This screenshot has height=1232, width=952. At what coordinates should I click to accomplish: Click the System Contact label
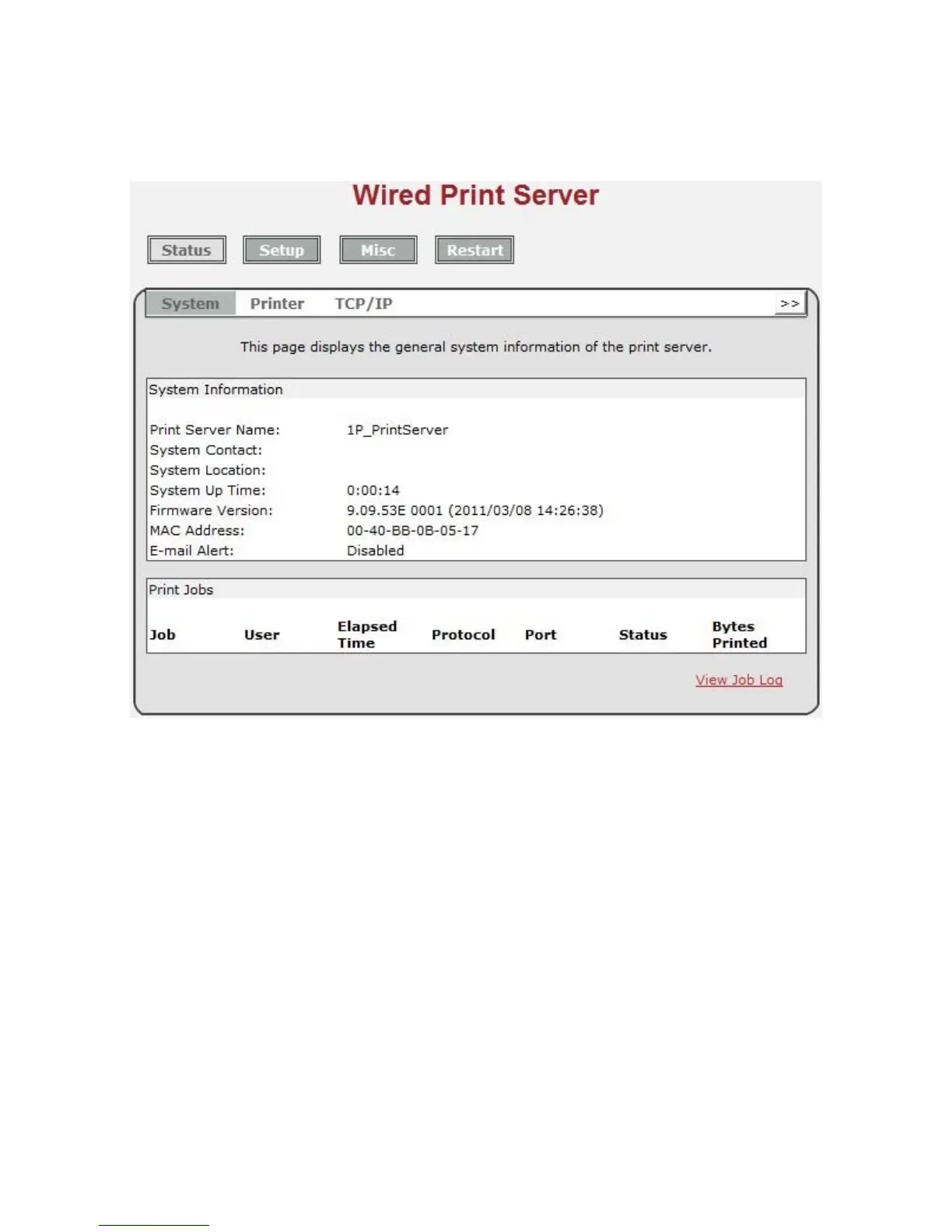[x=206, y=450]
